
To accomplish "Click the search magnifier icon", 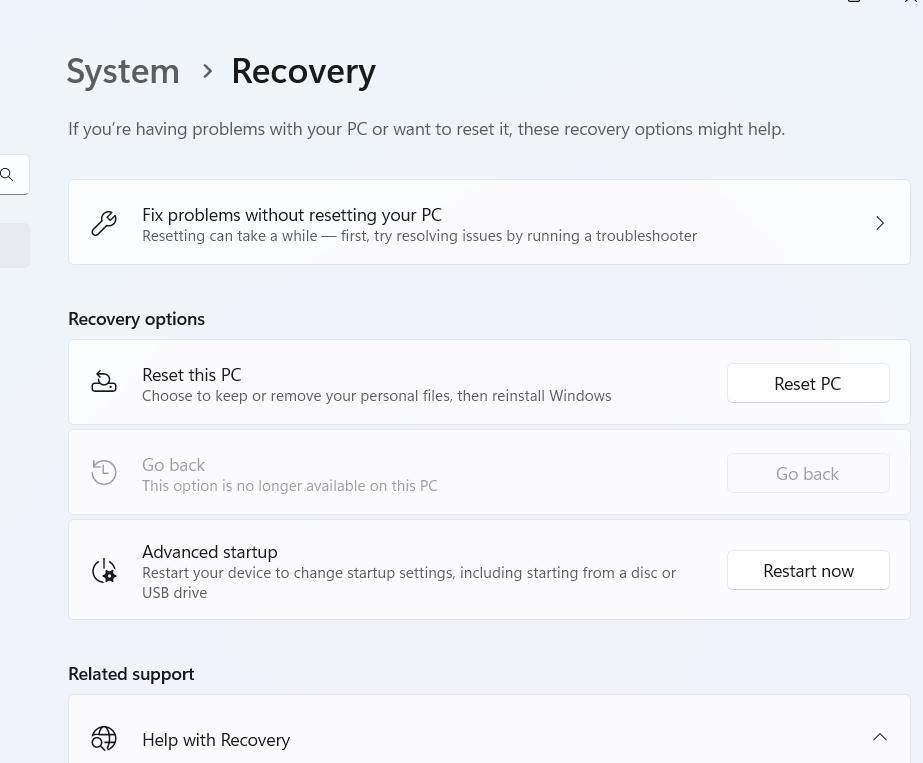I will (7, 174).
